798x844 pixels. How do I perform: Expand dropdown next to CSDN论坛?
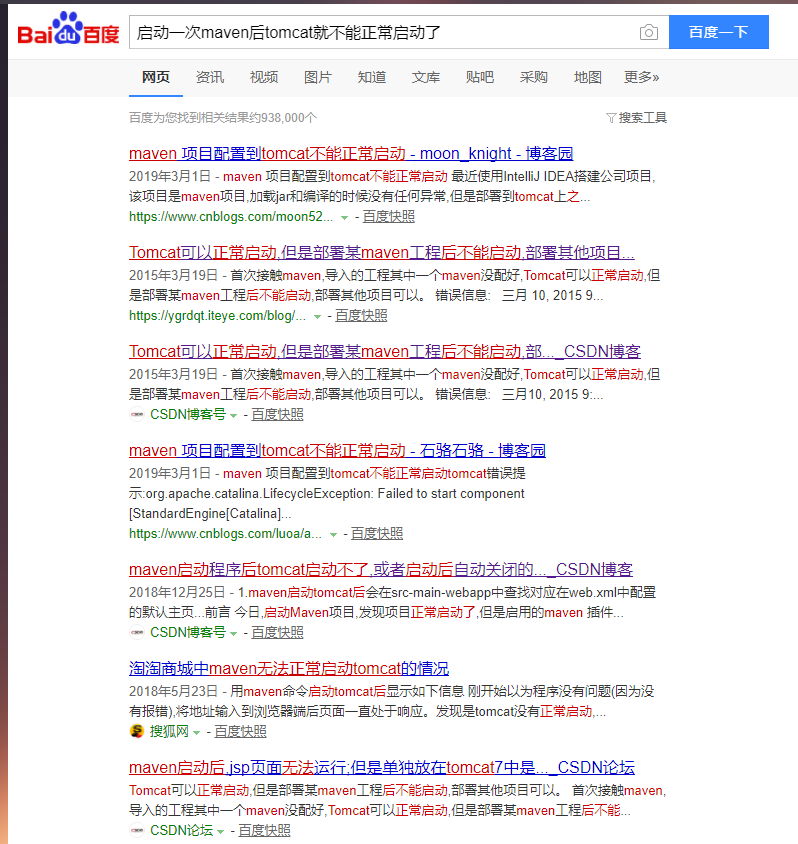click(x=221, y=832)
